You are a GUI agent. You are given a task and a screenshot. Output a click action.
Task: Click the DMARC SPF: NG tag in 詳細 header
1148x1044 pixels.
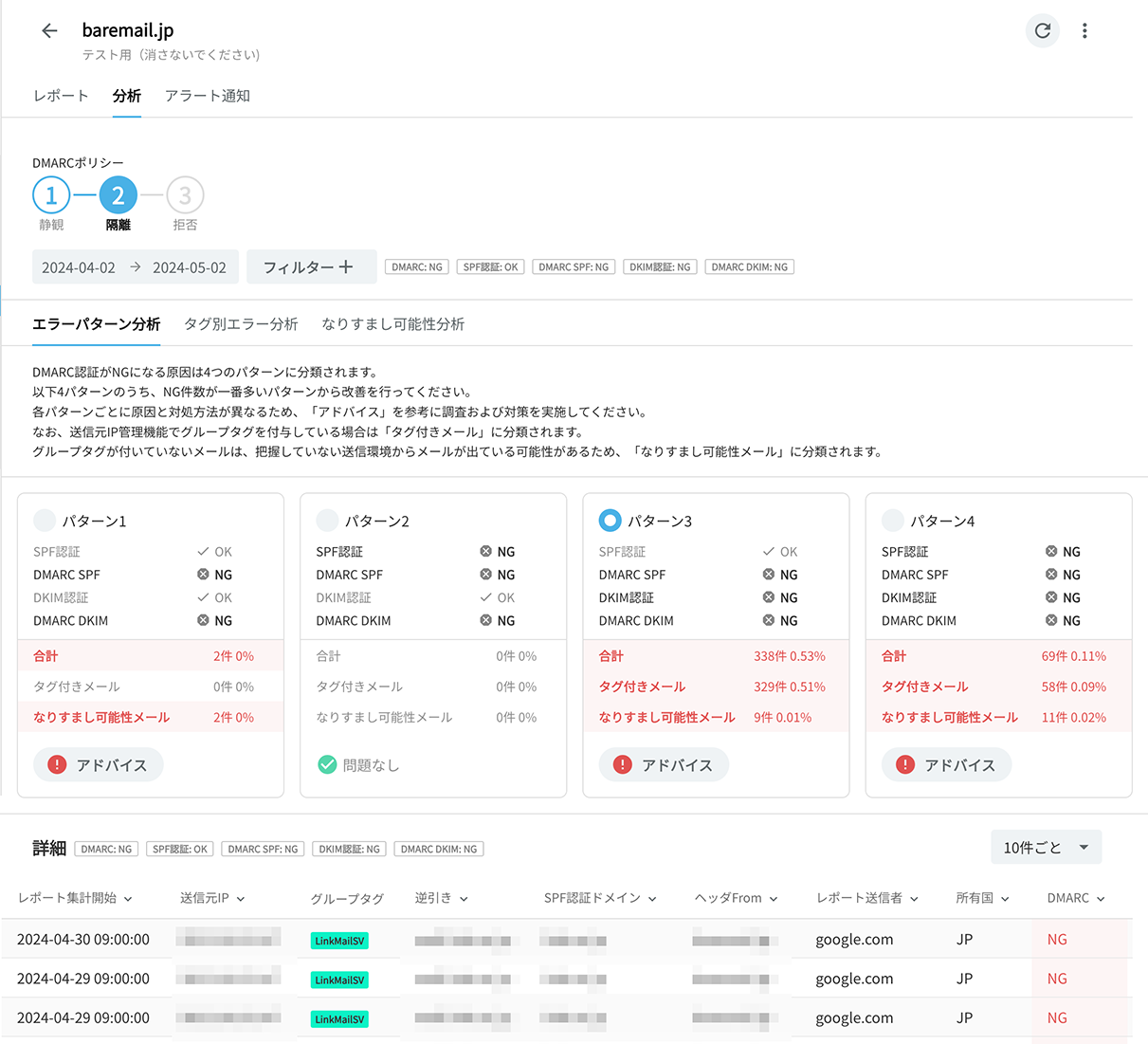(263, 849)
